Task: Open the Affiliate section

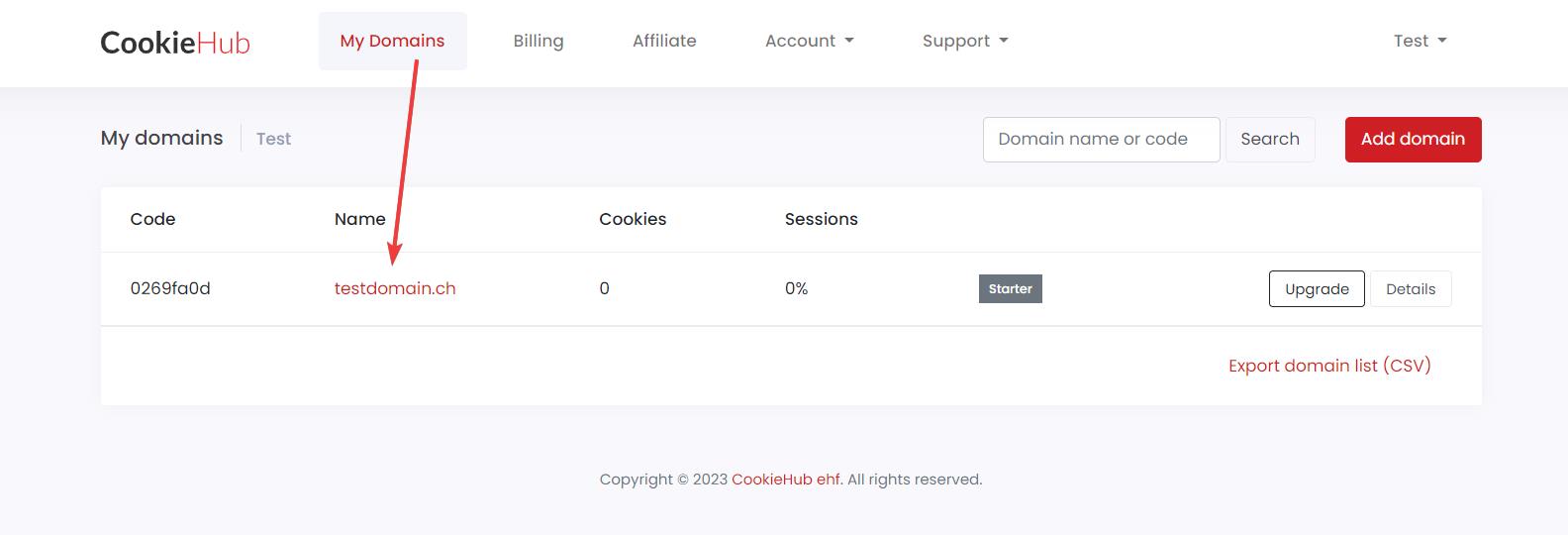Action: 664,41
